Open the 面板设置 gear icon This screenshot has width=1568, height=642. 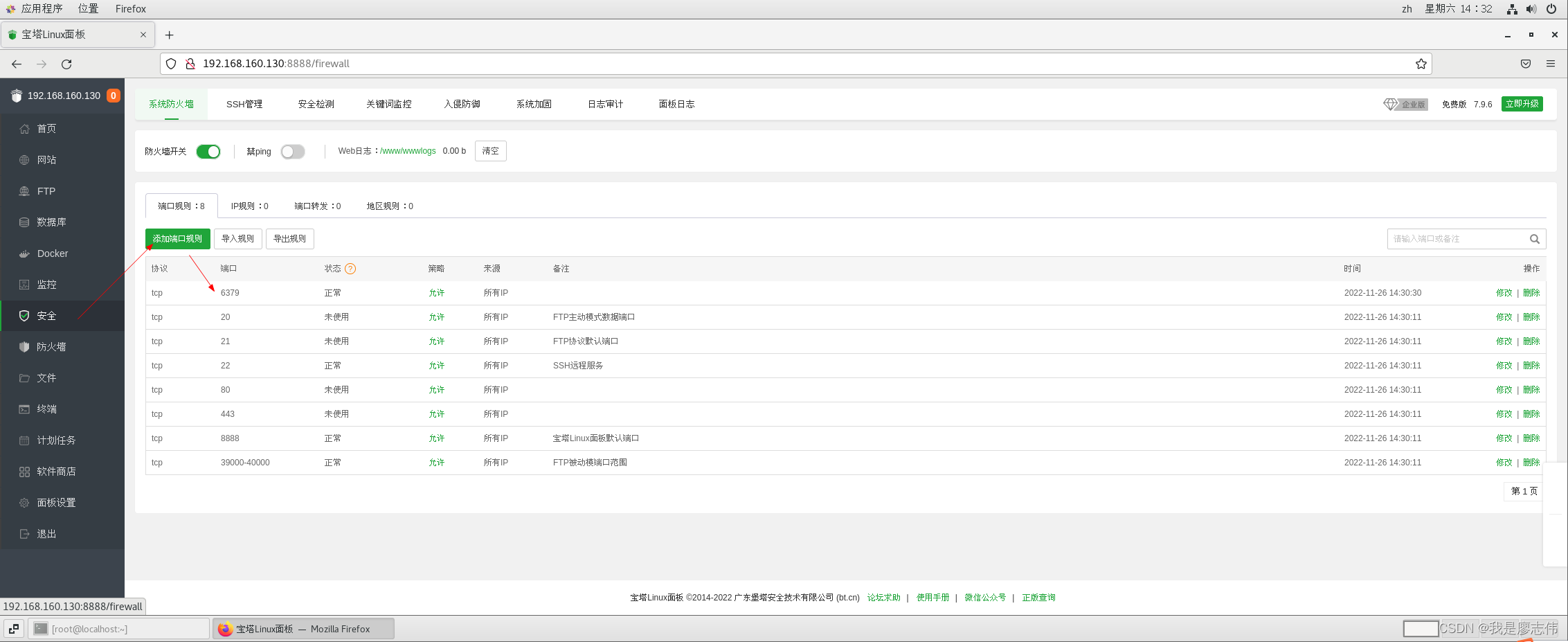(24, 503)
